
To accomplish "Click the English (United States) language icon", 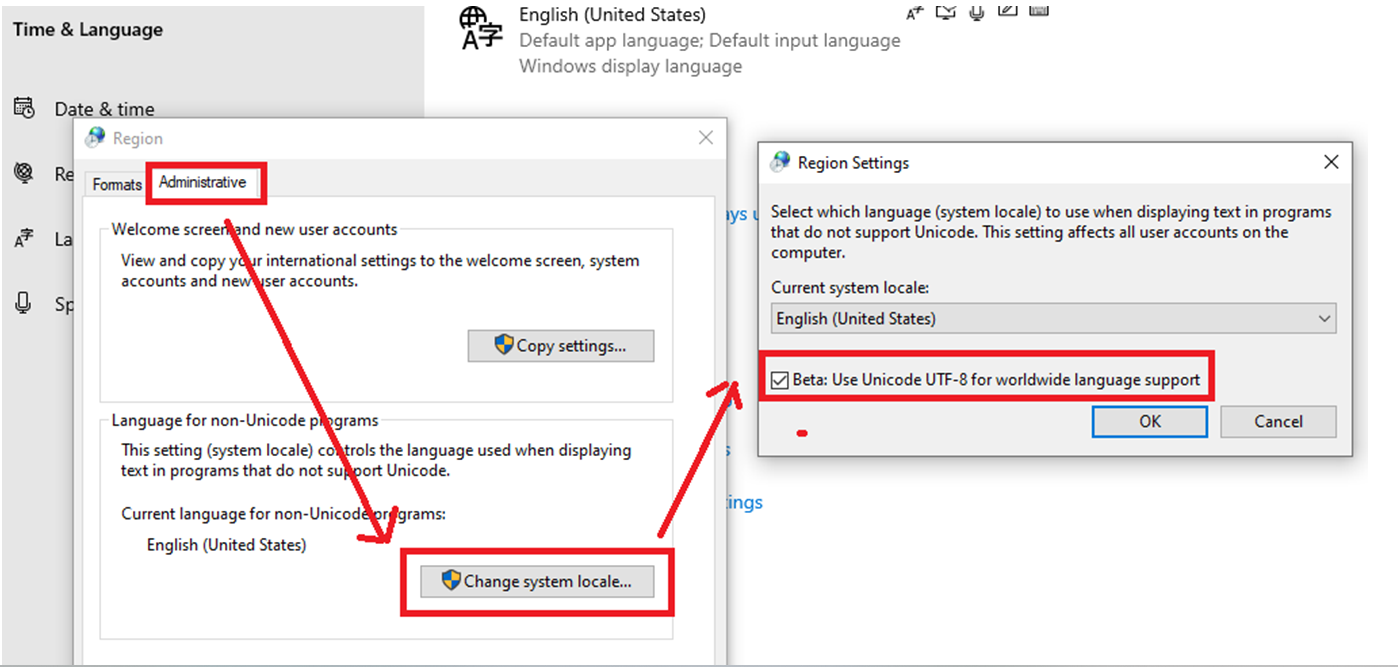I will pyautogui.click(x=481, y=27).
